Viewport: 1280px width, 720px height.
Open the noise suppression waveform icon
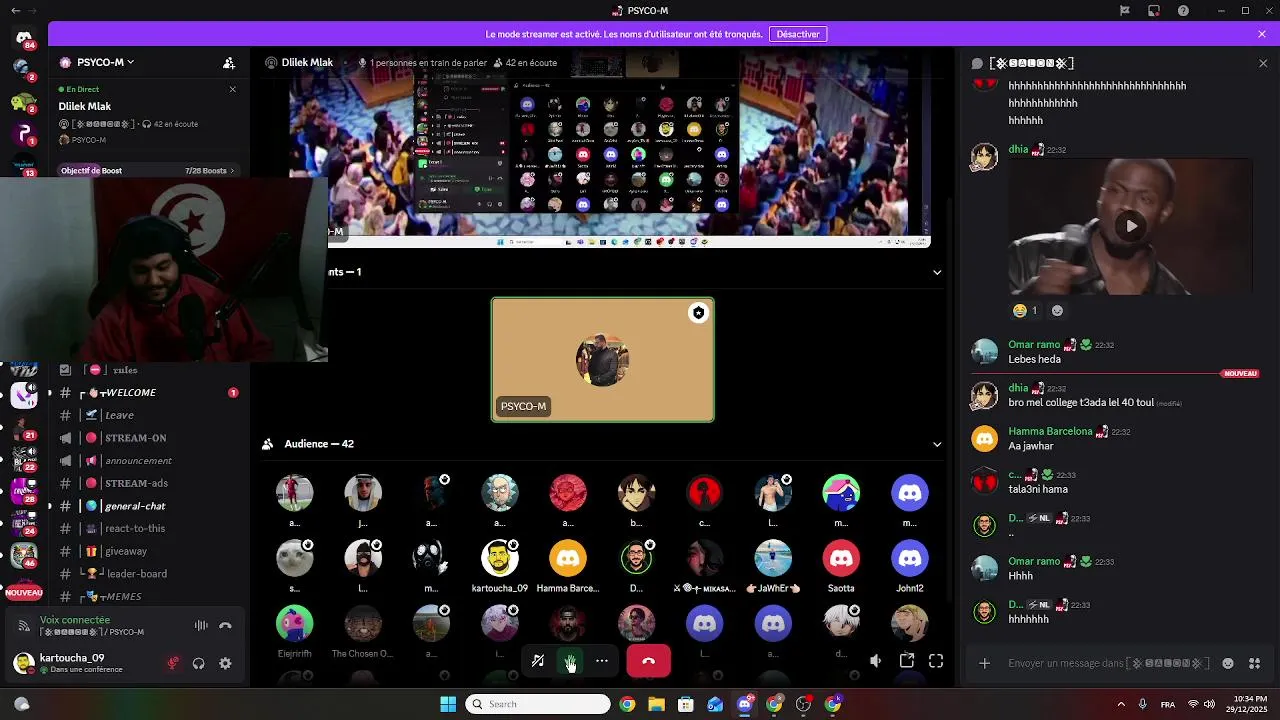pos(201,626)
